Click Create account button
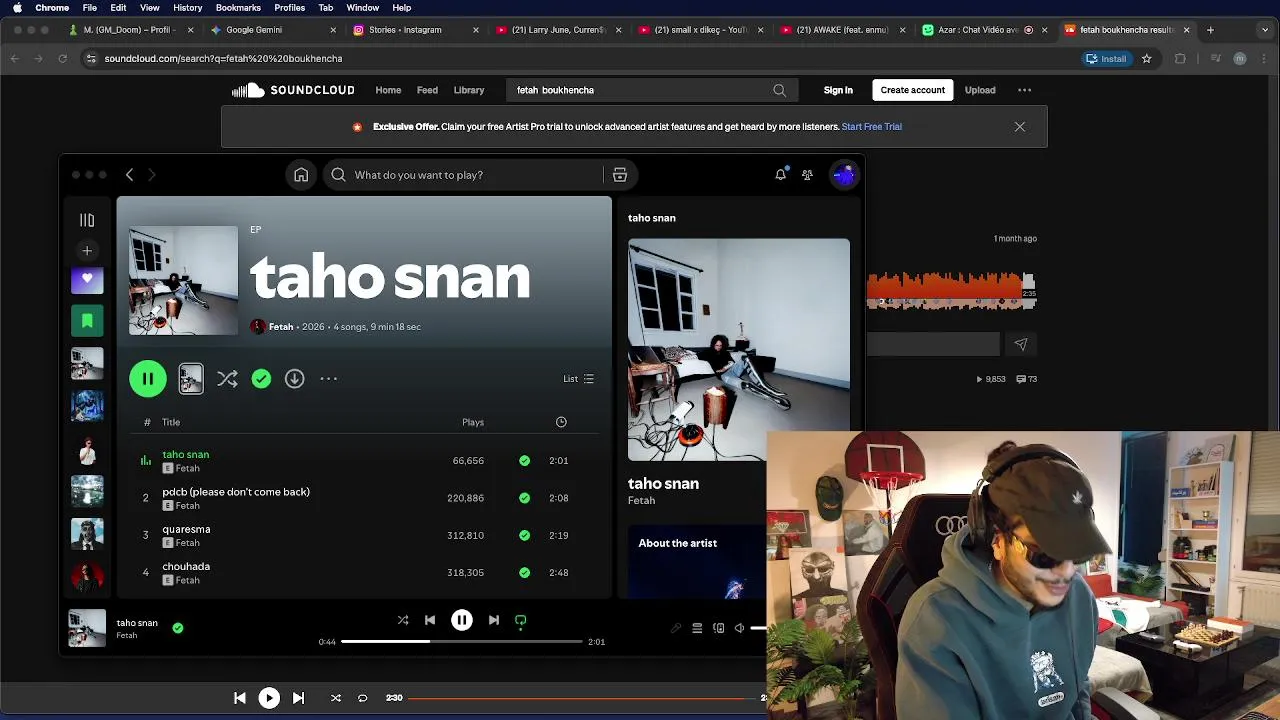The height and width of the screenshot is (720, 1280). point(913,90)
